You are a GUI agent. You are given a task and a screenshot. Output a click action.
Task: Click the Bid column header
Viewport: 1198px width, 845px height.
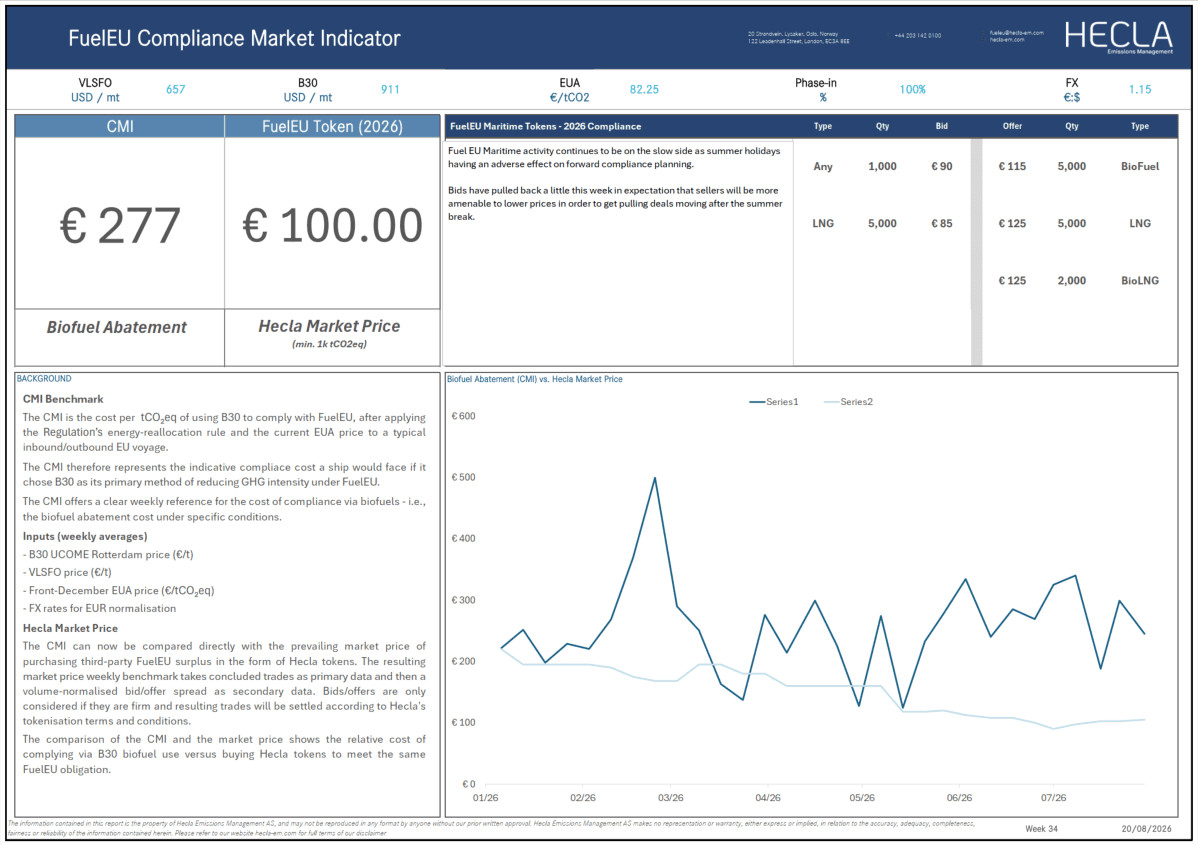[941, 126]
